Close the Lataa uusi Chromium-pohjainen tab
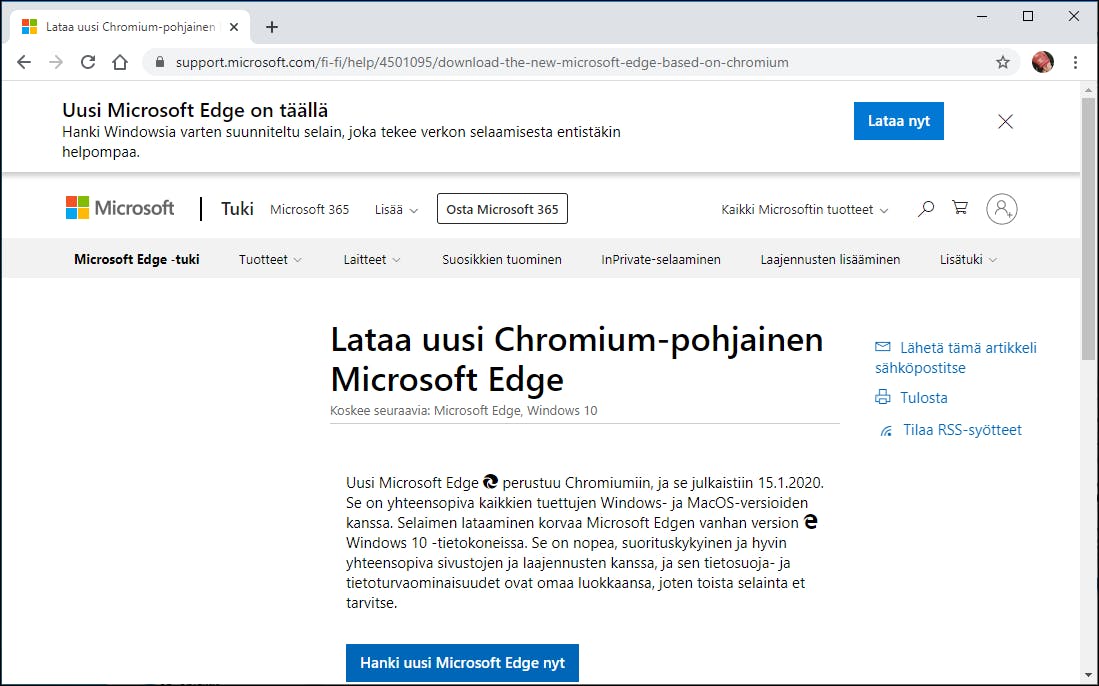1099x686 pixels. (x=234, y=27)
